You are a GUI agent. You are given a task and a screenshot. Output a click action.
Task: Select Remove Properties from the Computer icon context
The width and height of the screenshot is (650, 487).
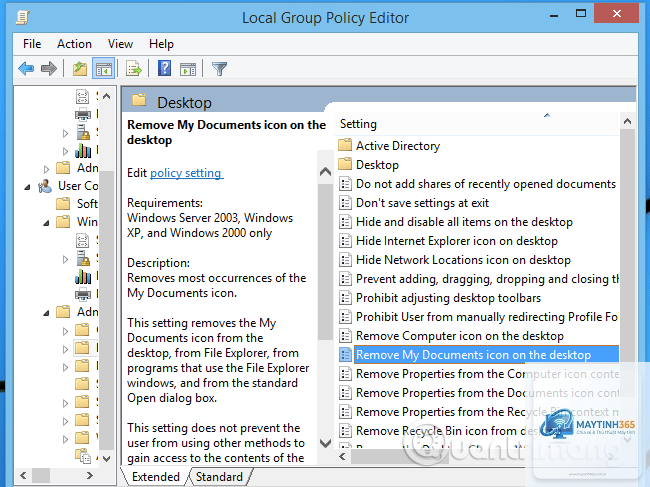487,374
